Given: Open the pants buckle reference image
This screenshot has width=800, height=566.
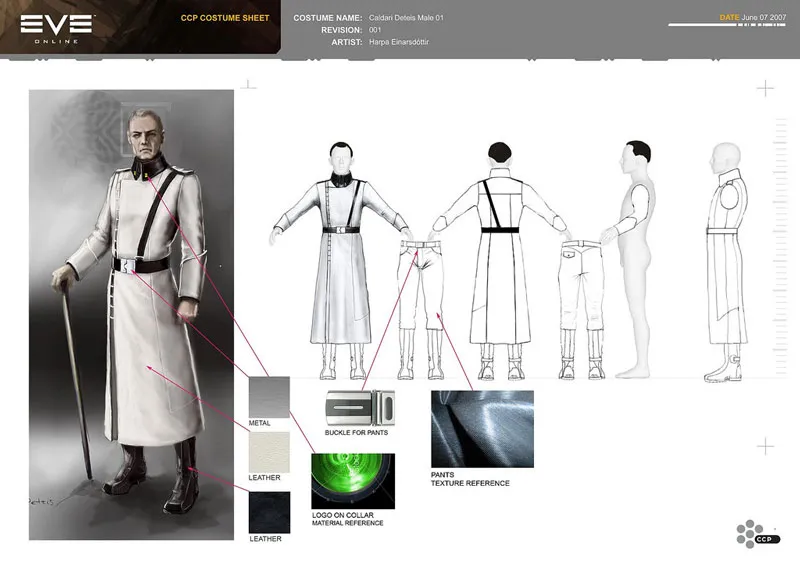Looking at the screenshot, I should point(360,408).
